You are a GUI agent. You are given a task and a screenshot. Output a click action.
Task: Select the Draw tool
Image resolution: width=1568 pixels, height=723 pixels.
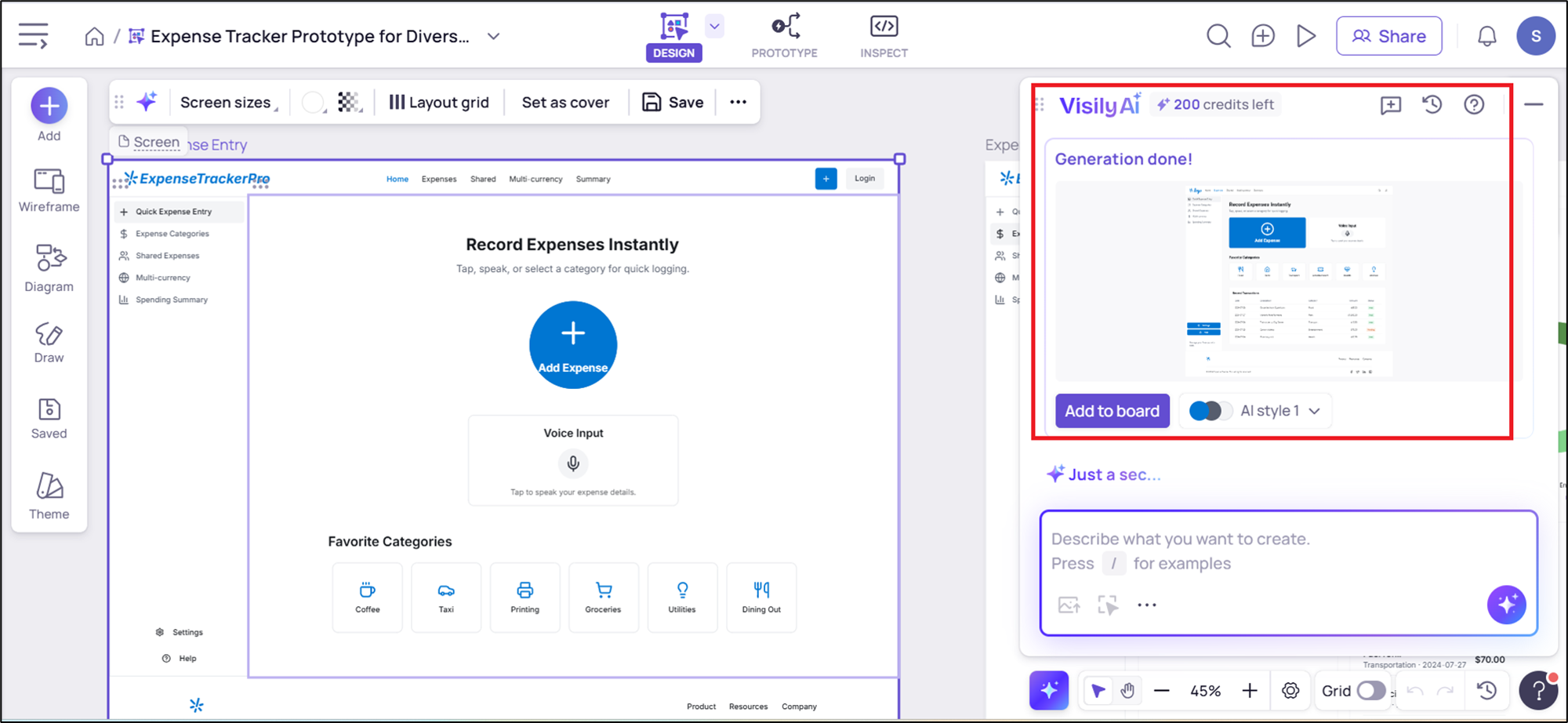pyautogui.click(x=49, y=343)
